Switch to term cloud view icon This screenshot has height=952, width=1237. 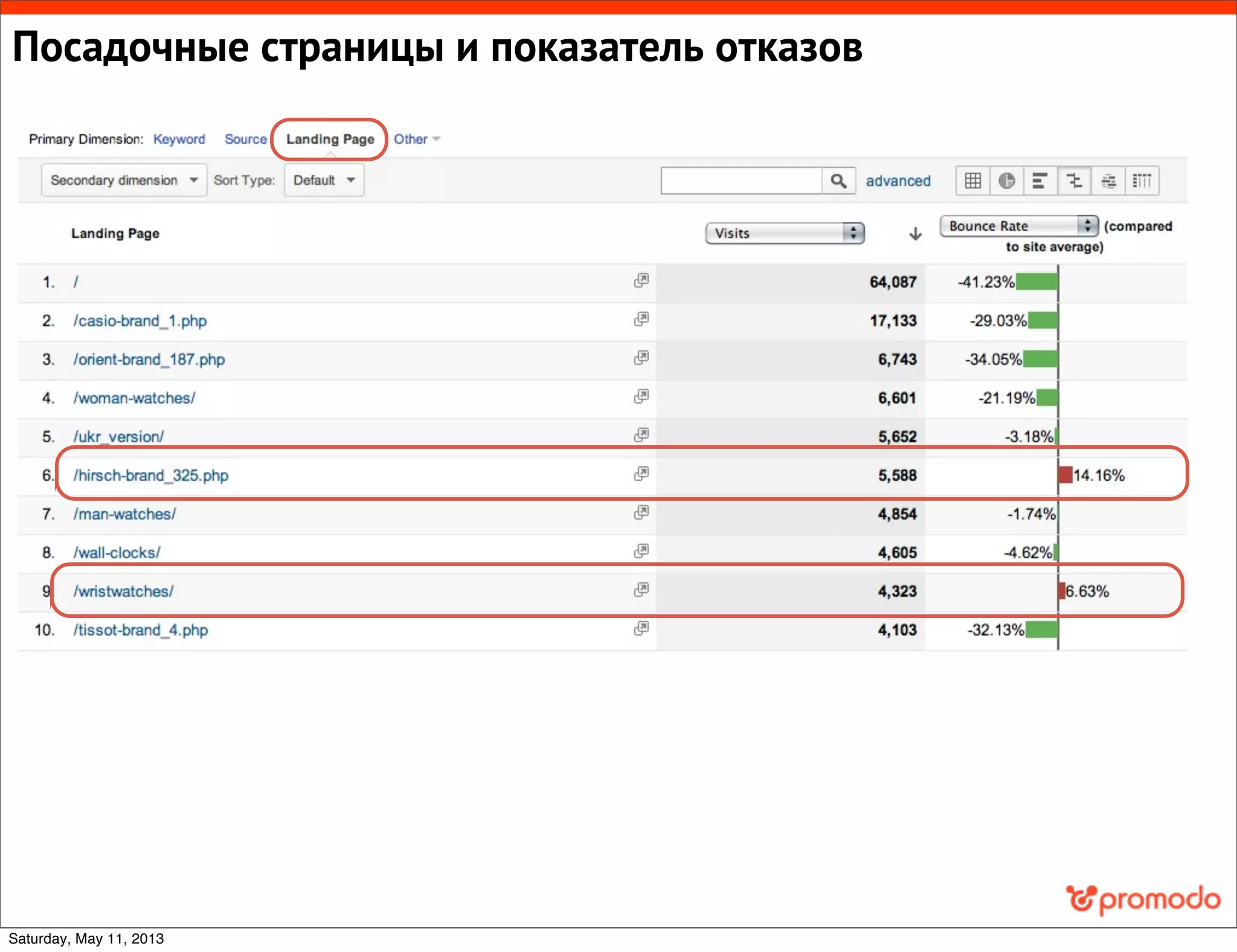(x=1108, y=181)
